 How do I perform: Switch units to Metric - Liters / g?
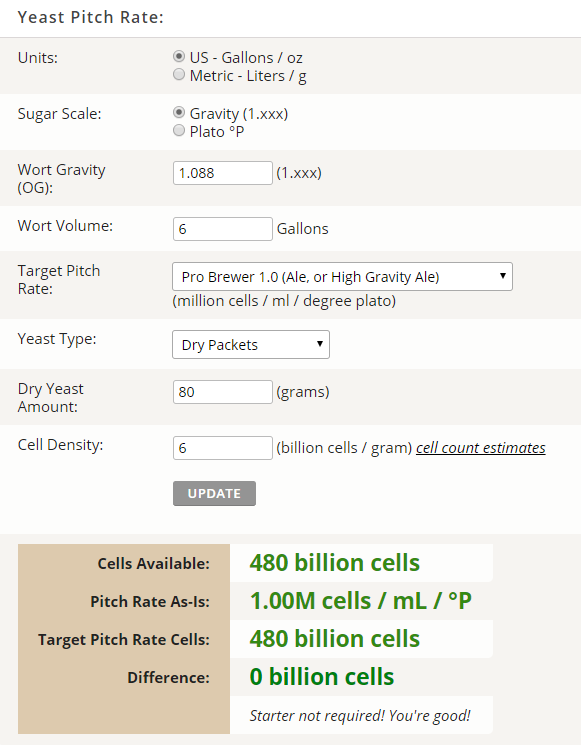tap(179, 75)
